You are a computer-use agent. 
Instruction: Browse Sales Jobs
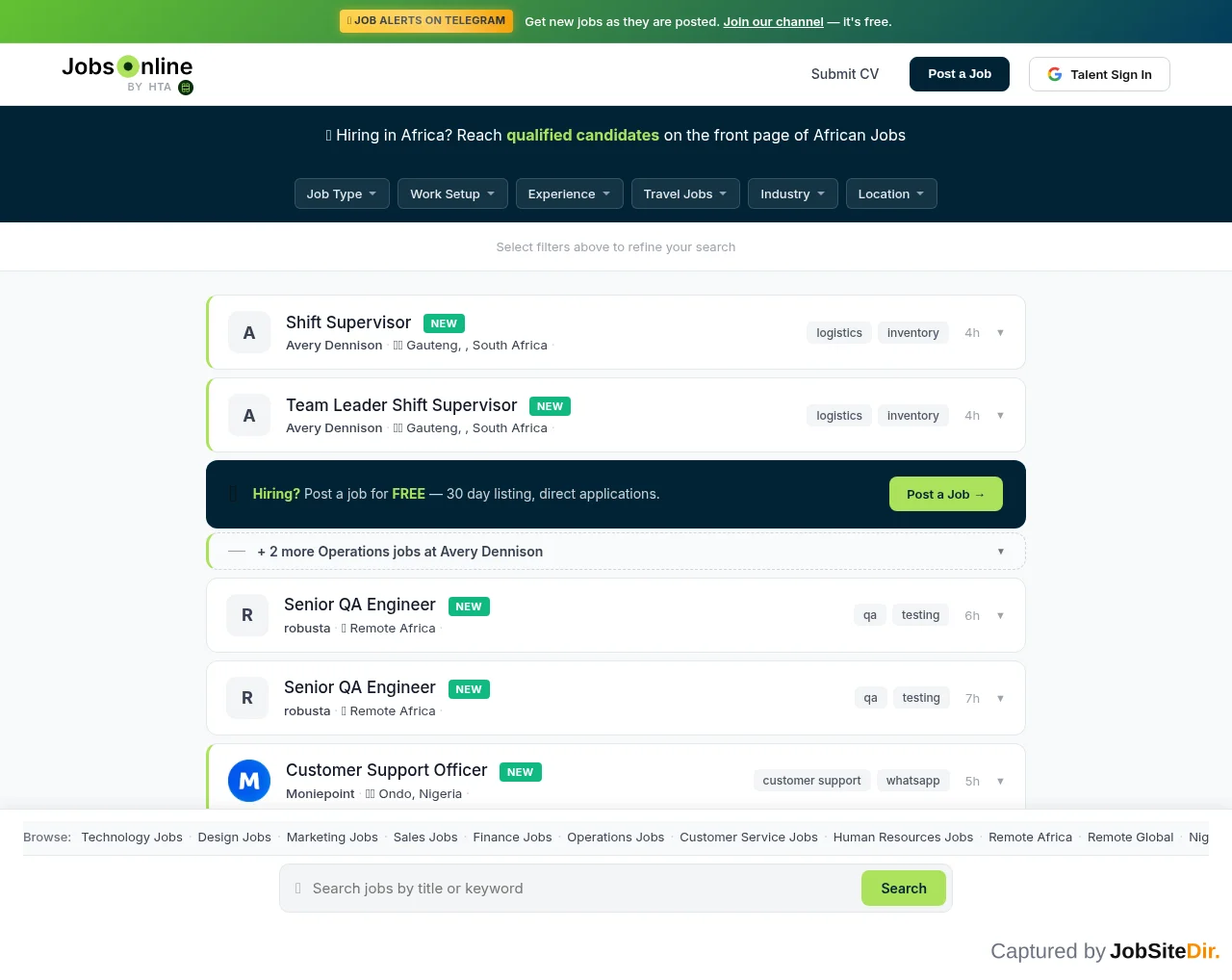pos(425,838)
